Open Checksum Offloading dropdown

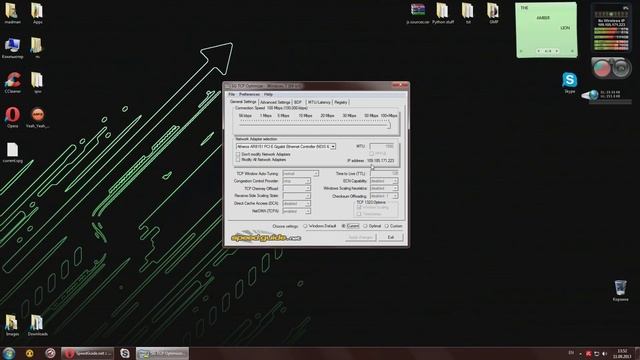[395, 196]
